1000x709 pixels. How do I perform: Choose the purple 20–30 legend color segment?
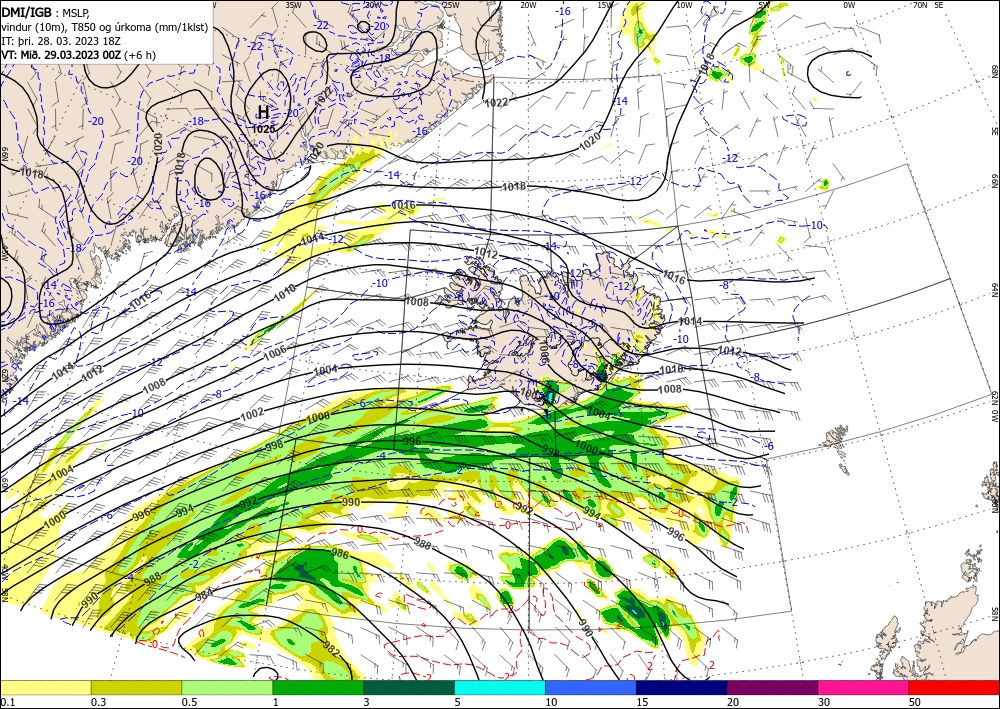(x=772, y=687)
